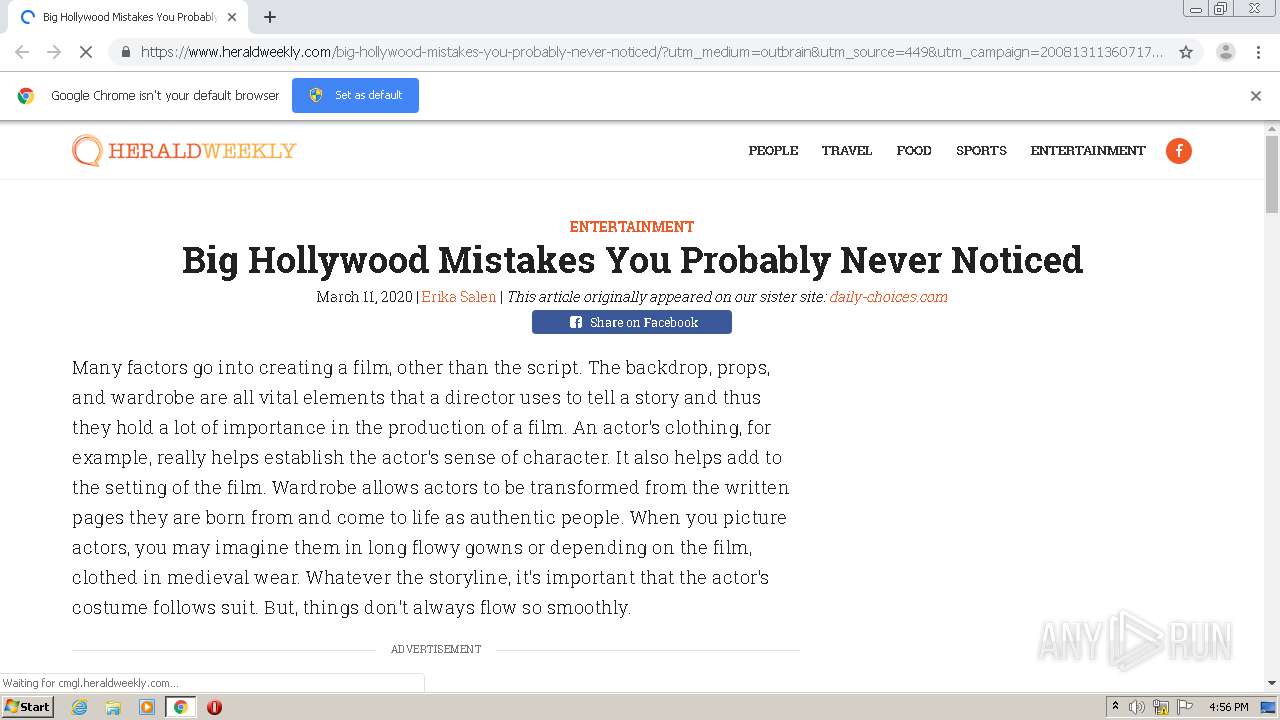This screenshot has width=1280, height=720.
Task: Click the orange ENTERTAINMENT category label
Action: click(632, 227)
